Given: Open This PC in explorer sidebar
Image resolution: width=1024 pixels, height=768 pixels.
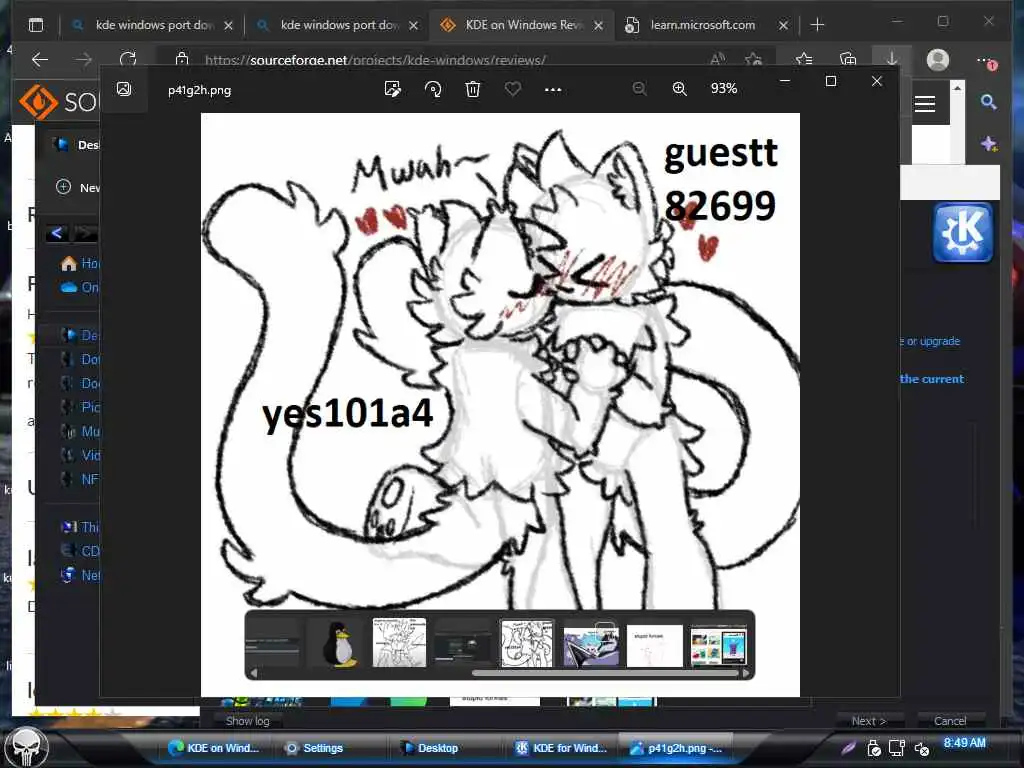Looking at the screenshot, I should click(x=79, y=526).
